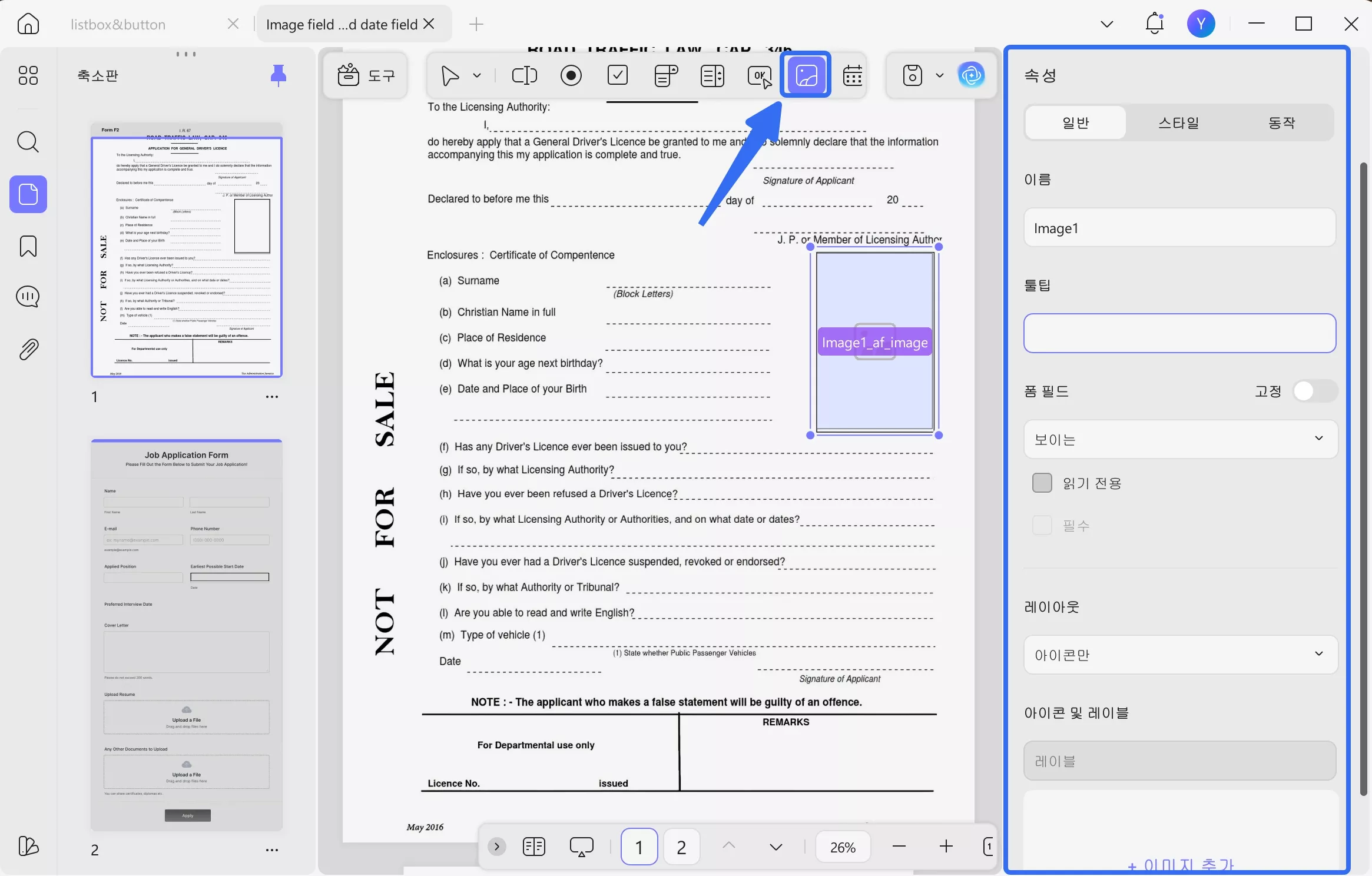The width and height of the screenshot is (1372, 876).
Task: Jump to page 1 button in bottom bar
Action: [x=639, y=847]
